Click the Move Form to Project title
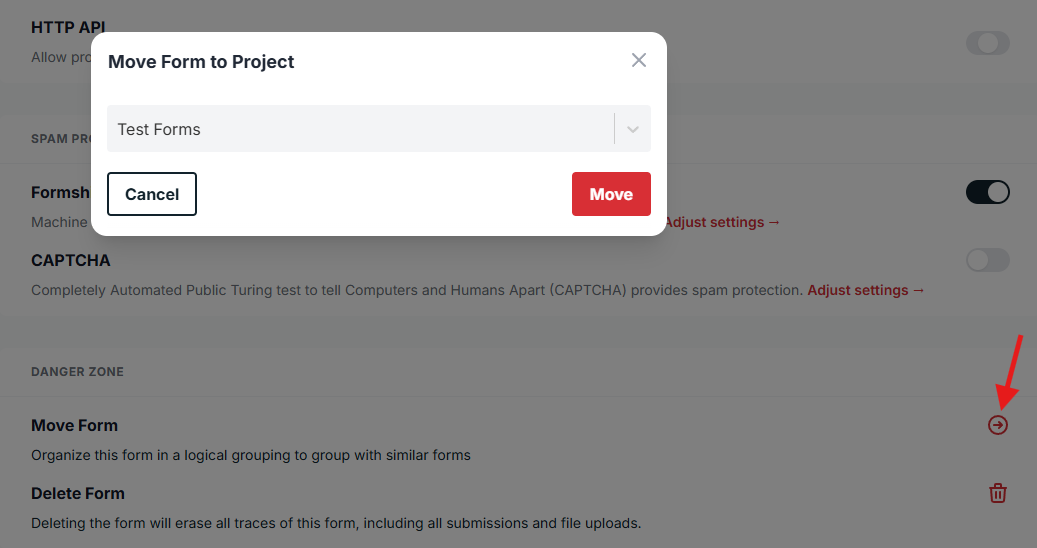Image resolution: width=1037 pixels, height=548 pixels. point(201,62)
